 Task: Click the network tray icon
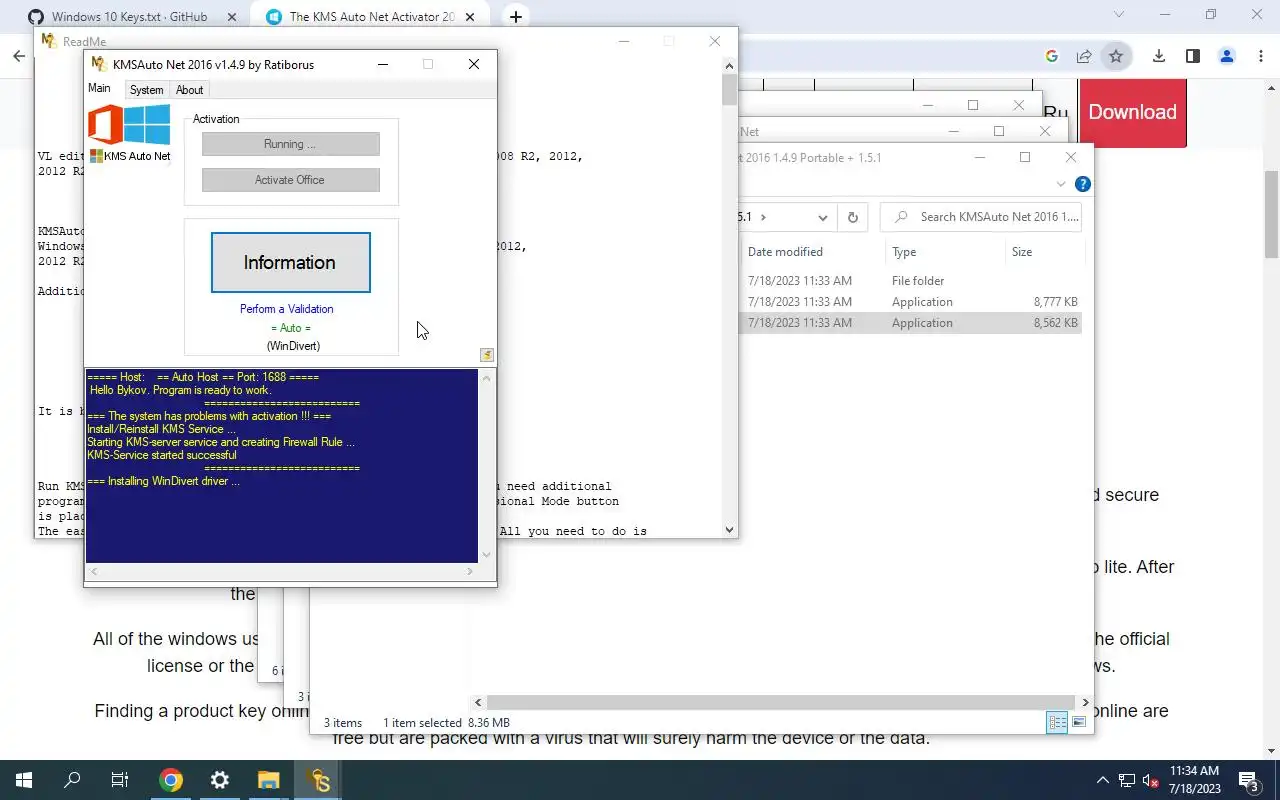click(1127, 780)
